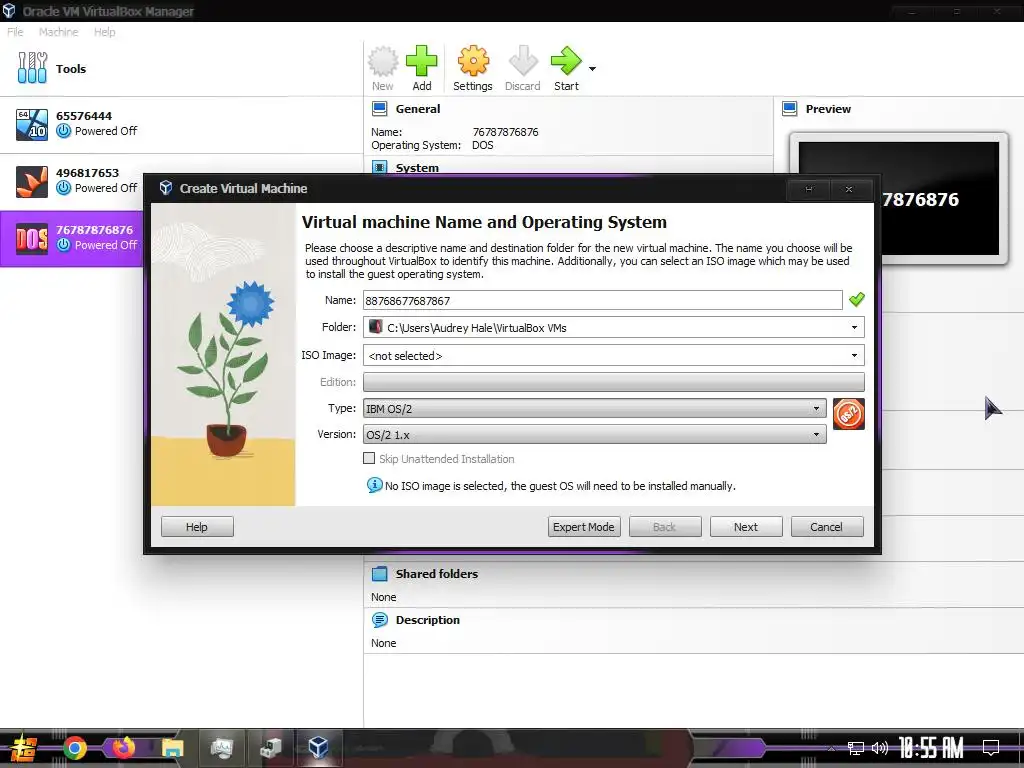Click the General Name value 76787876876
Viewport: 1024px width, 768px height.
505,132
